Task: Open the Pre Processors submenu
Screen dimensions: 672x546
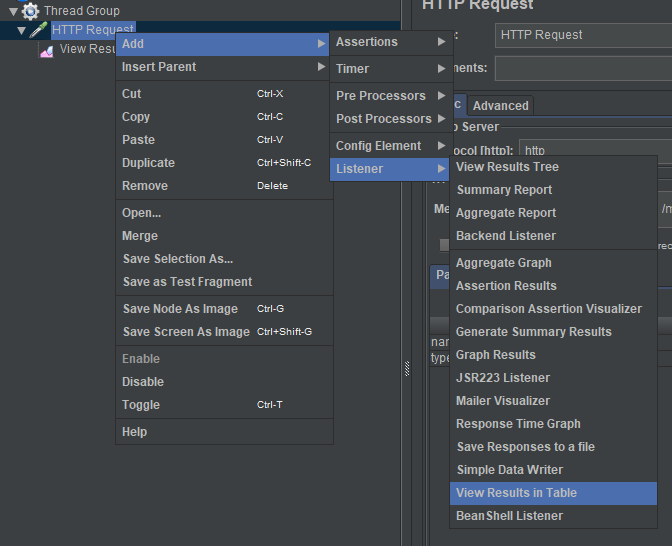Action: point(390,96)
